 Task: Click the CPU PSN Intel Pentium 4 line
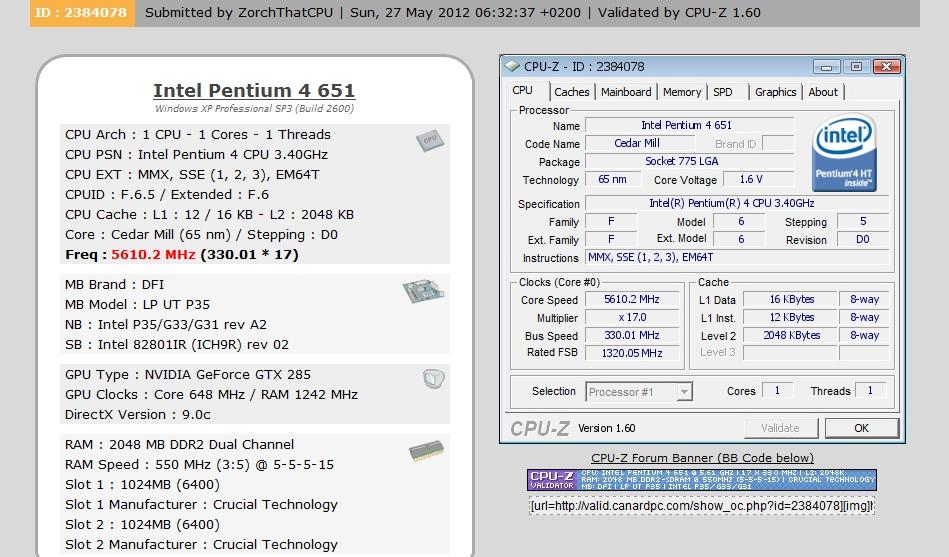point(196,154)
